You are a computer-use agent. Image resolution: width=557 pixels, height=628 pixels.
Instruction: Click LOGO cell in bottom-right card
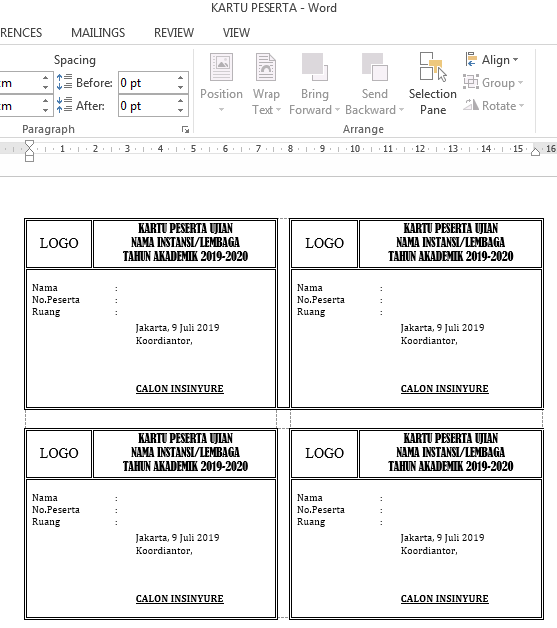point(324,453)
